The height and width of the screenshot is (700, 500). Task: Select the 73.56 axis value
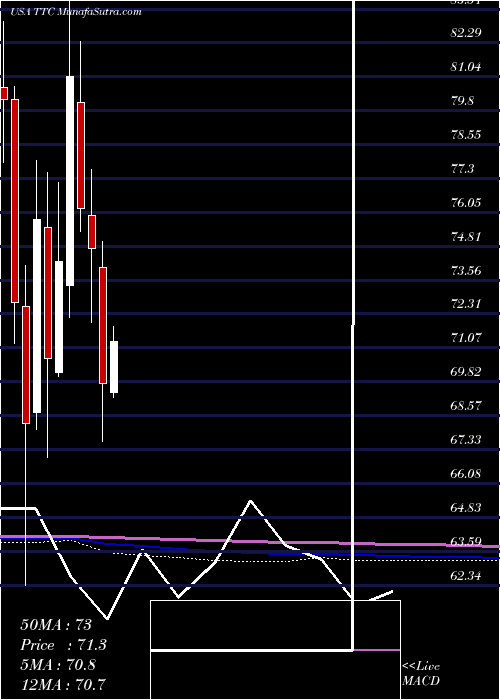click(466, 270)
